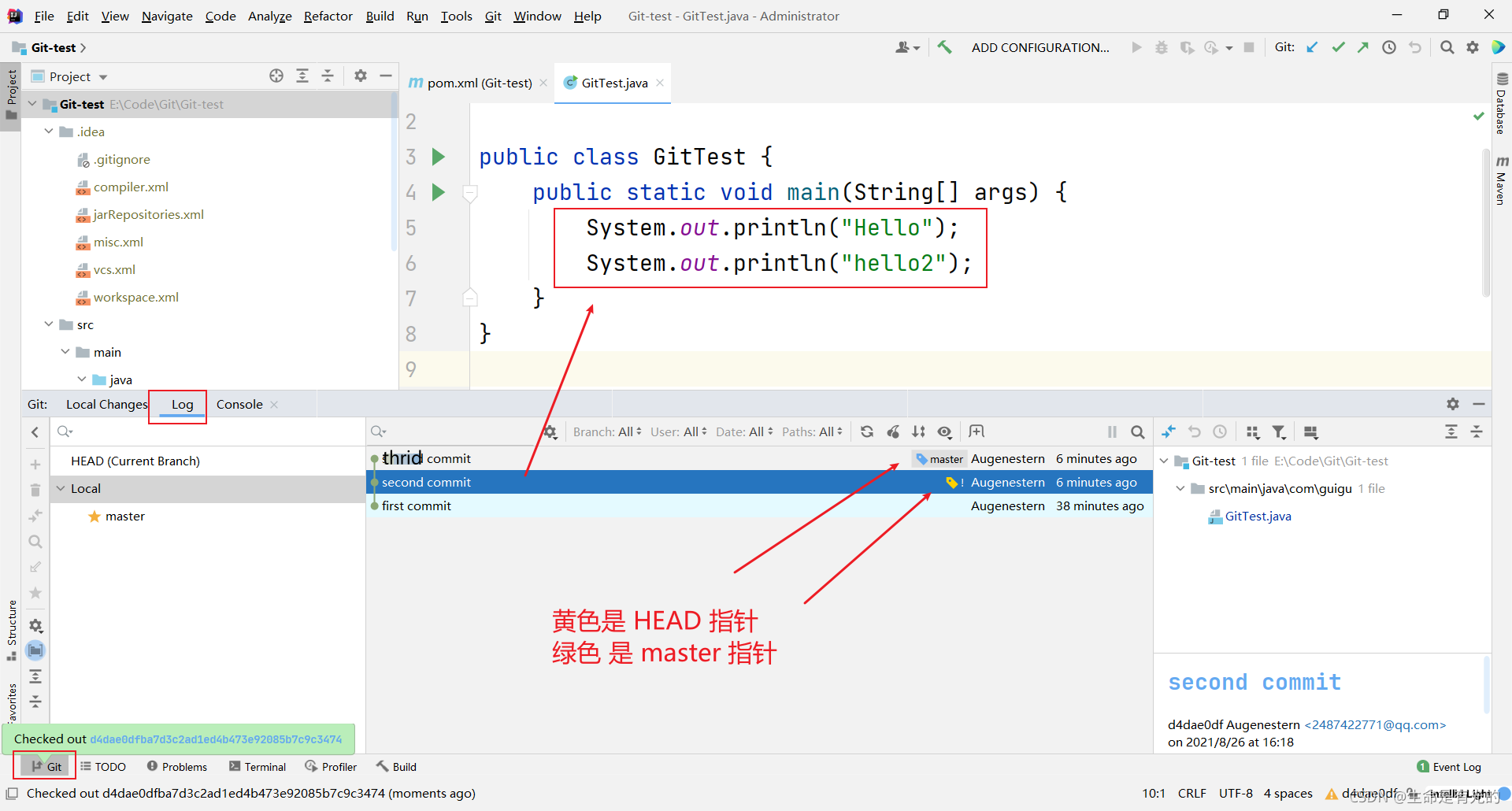Toggle favorite star in branches sidebar
This screenshot has width=1512, height=811.
pyautogui.click(x=35, y=593)
